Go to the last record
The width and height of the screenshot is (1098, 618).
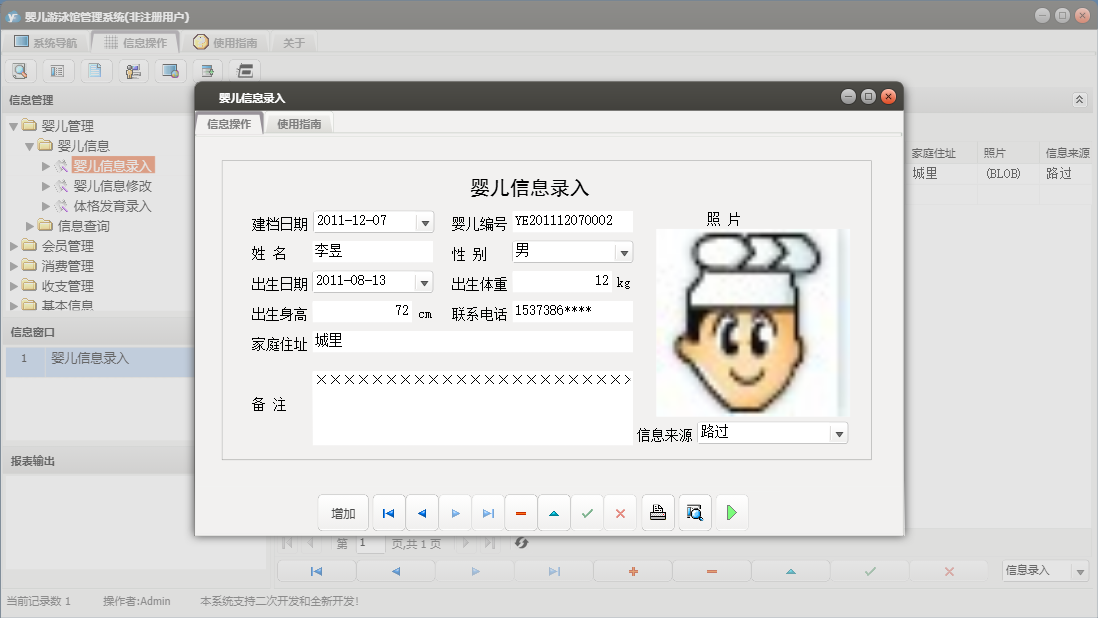[488, 512]
